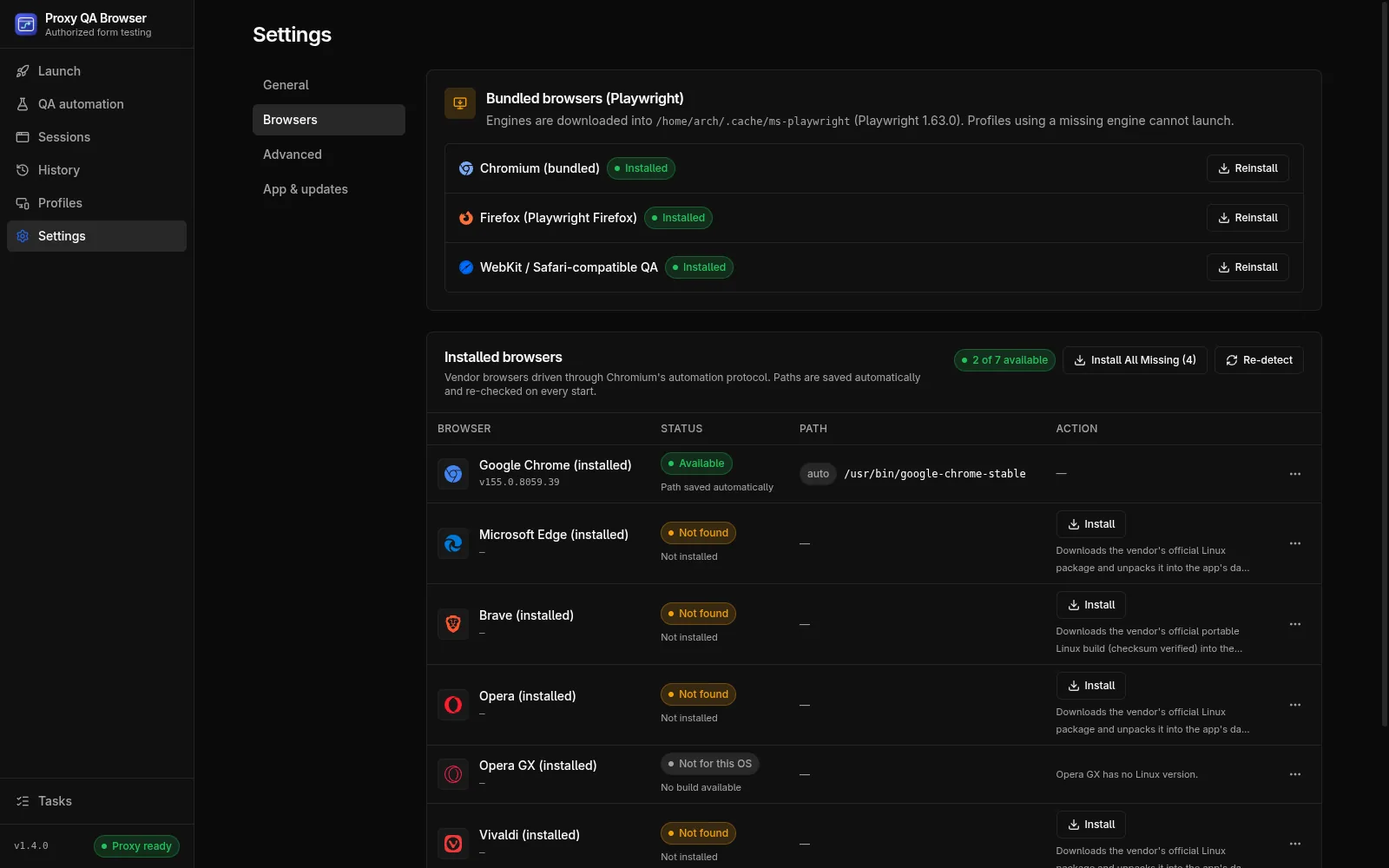Switch to App & updates settings tab

[328, 189]
